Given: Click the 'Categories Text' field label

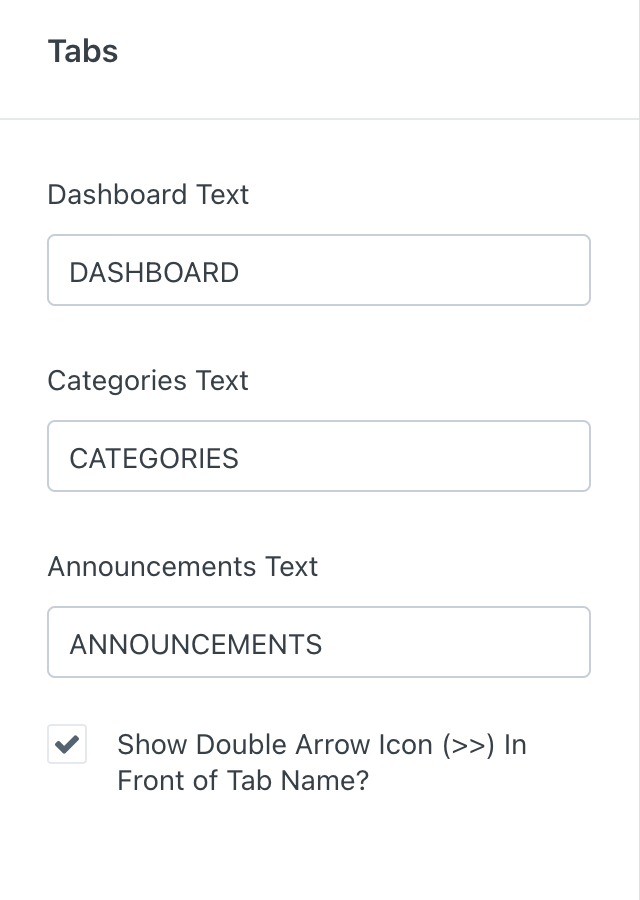Looking at the screenshot, I should click(148, 380).
